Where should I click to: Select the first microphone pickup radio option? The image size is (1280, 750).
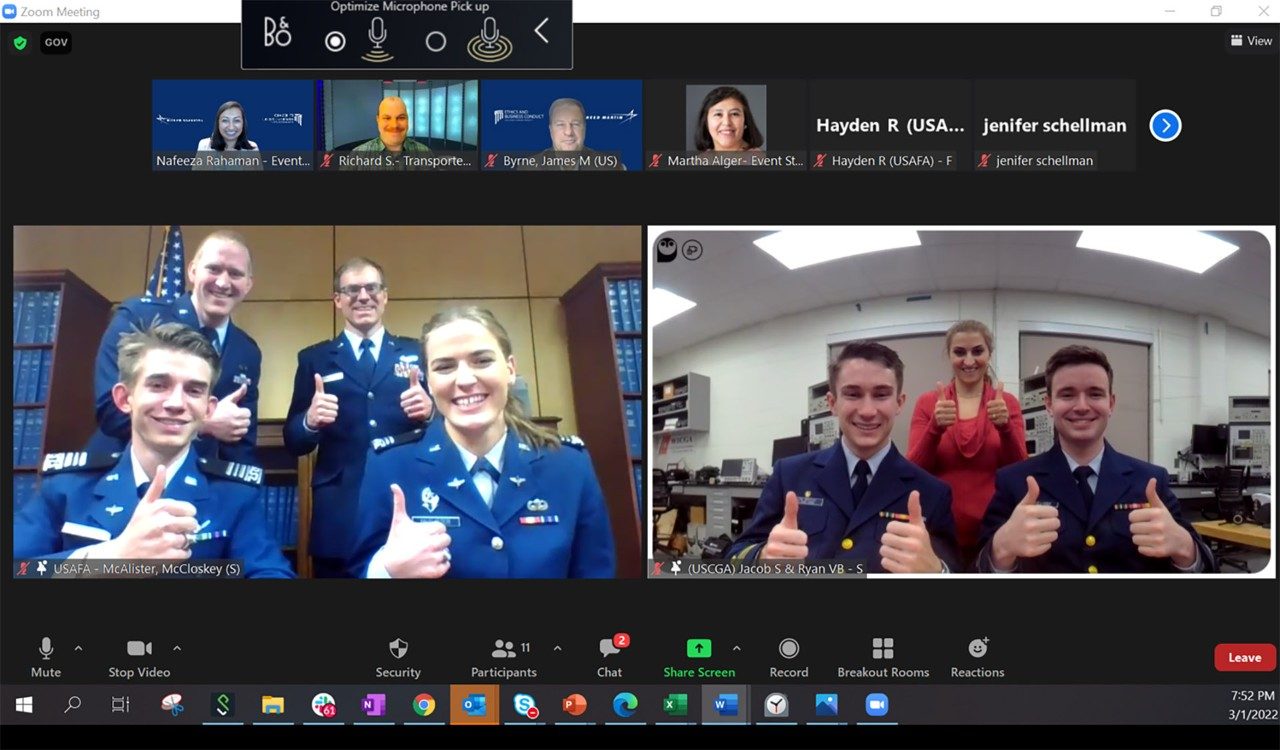[336, 42]
